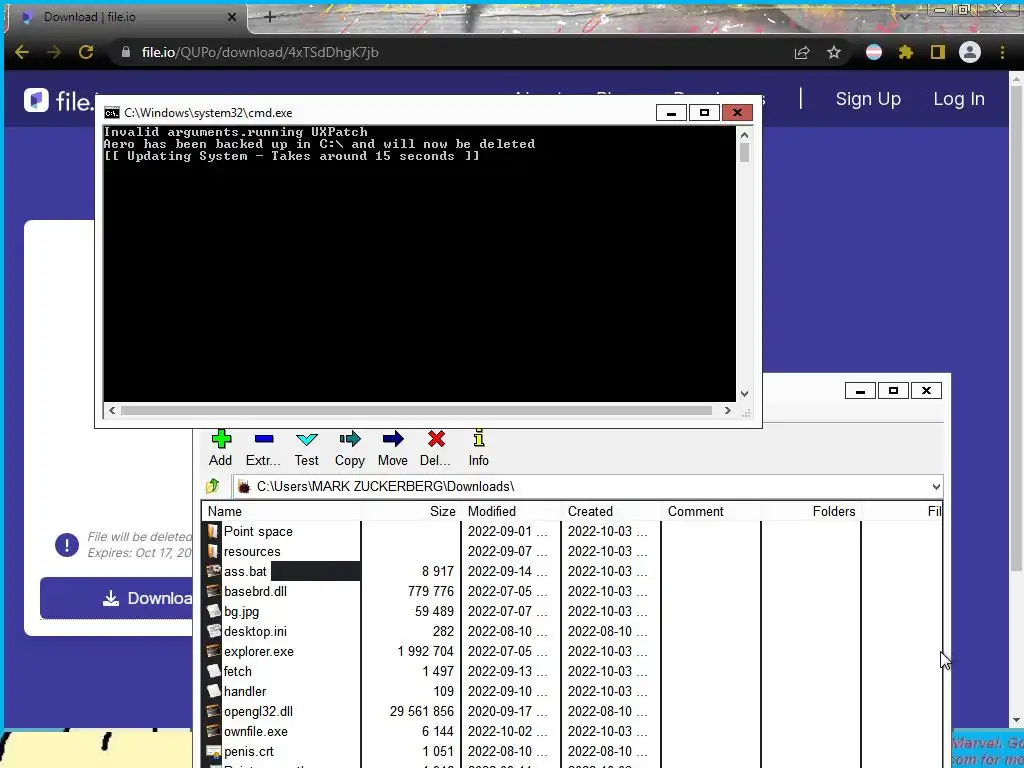The image size is (1024, 768).
Task: Toggle the browser side panel icon
Action: coord(938,52)
